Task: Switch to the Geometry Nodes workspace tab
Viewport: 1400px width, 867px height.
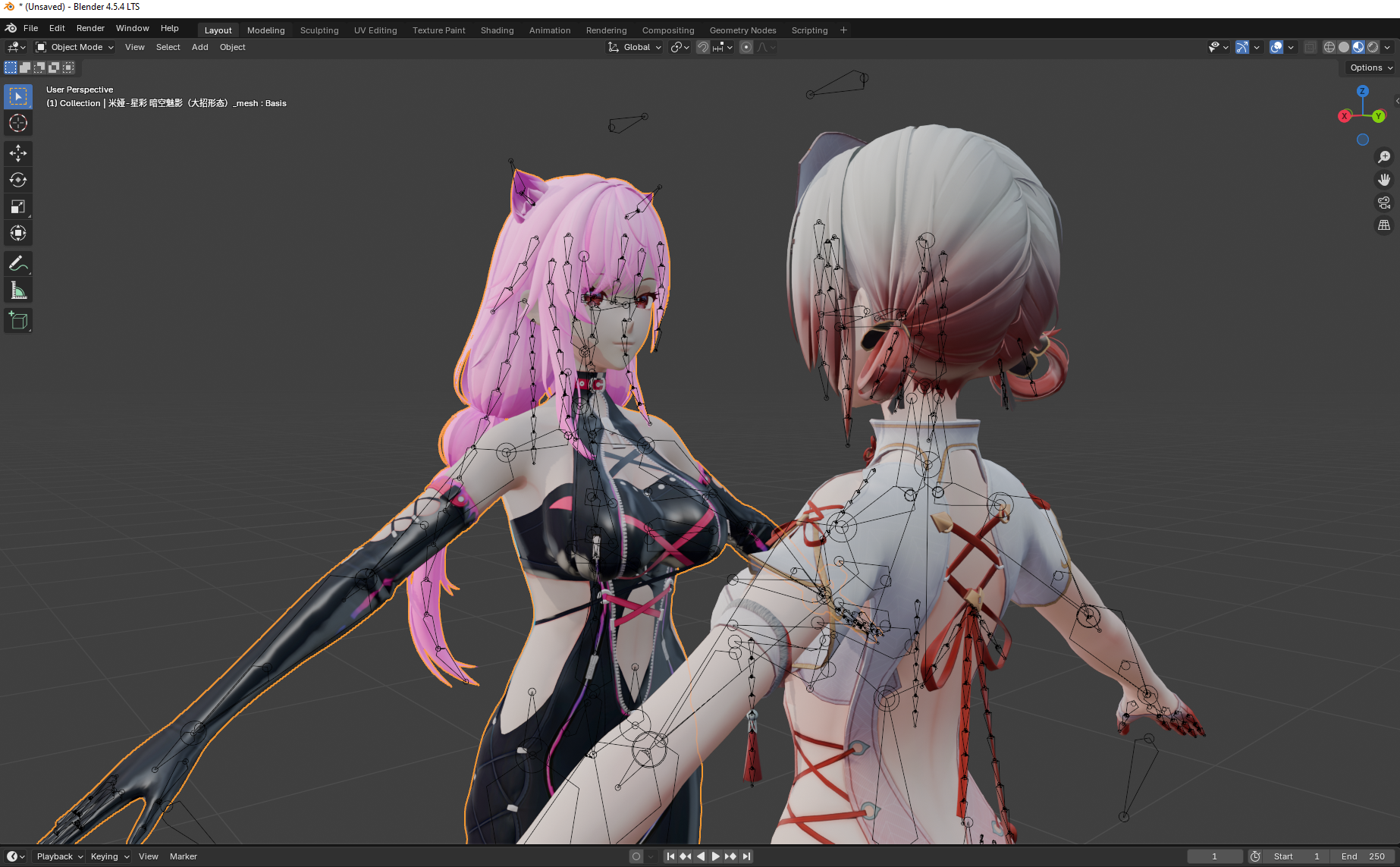Action: (x=742, y=30)
